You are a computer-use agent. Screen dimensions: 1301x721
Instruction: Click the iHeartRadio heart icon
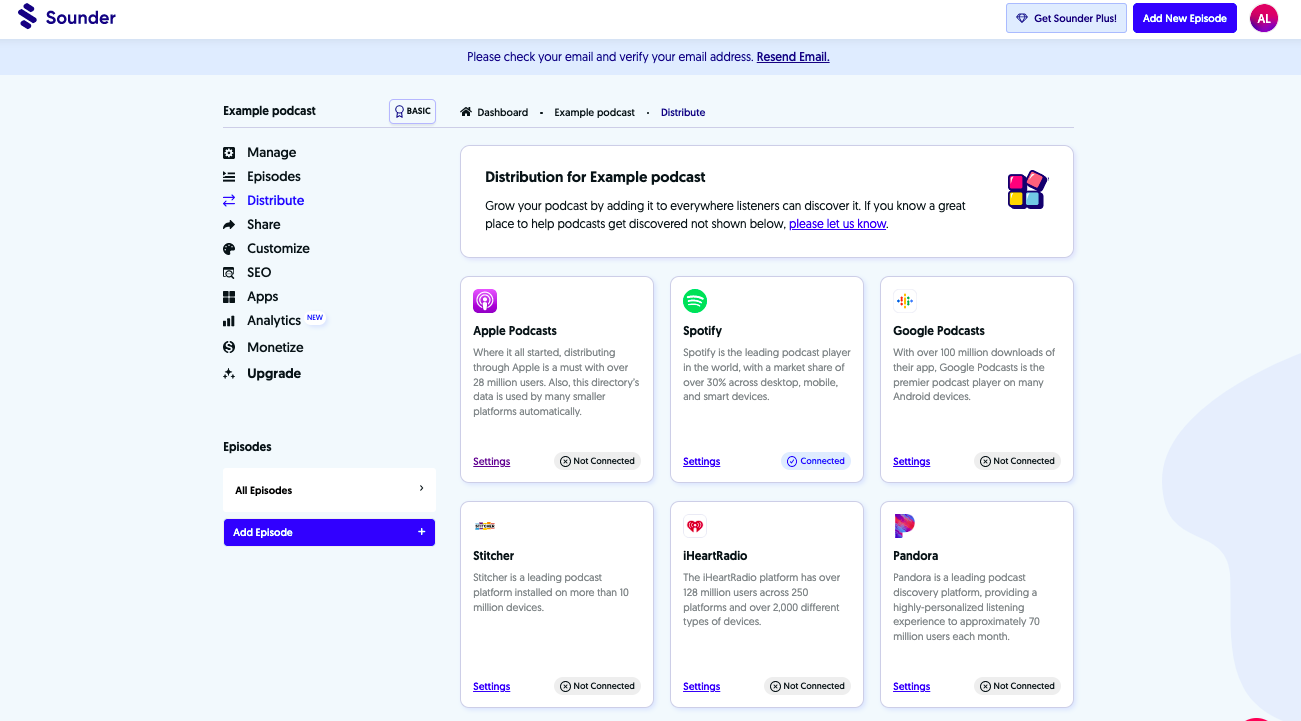(695, 525)
